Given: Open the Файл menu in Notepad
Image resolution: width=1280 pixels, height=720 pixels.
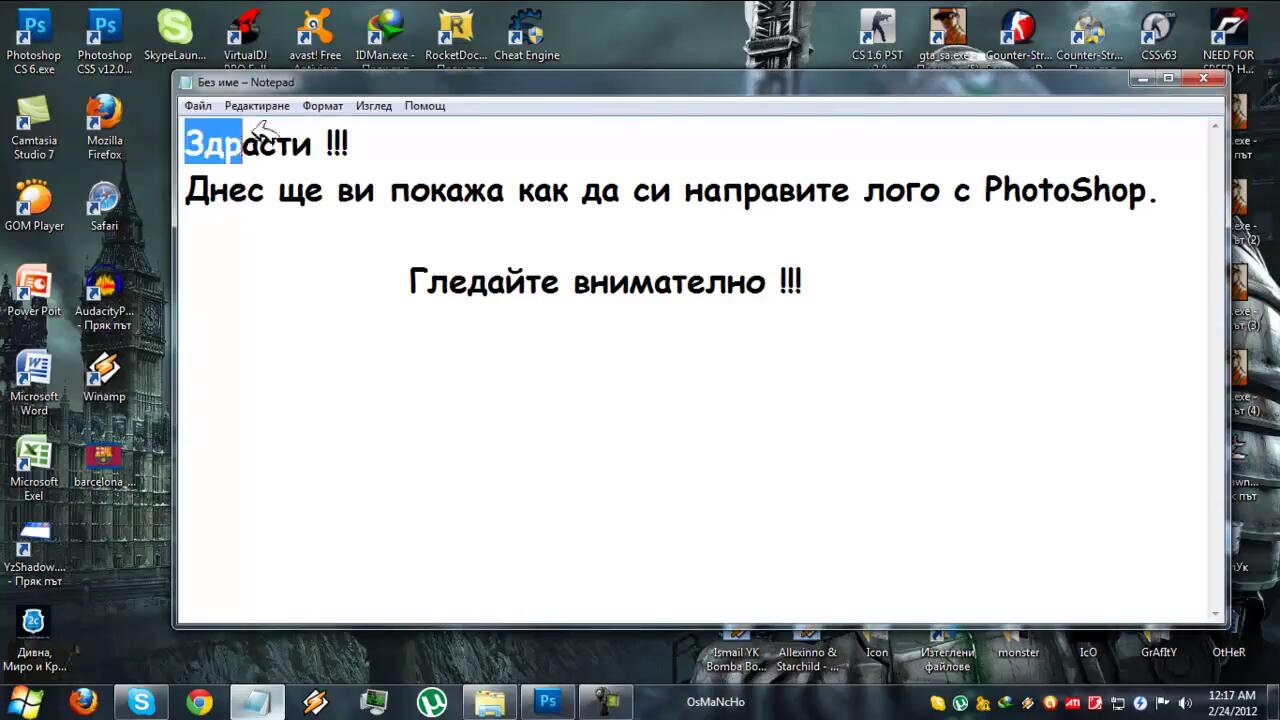Looking at the screenshot, I should (197, 106).
